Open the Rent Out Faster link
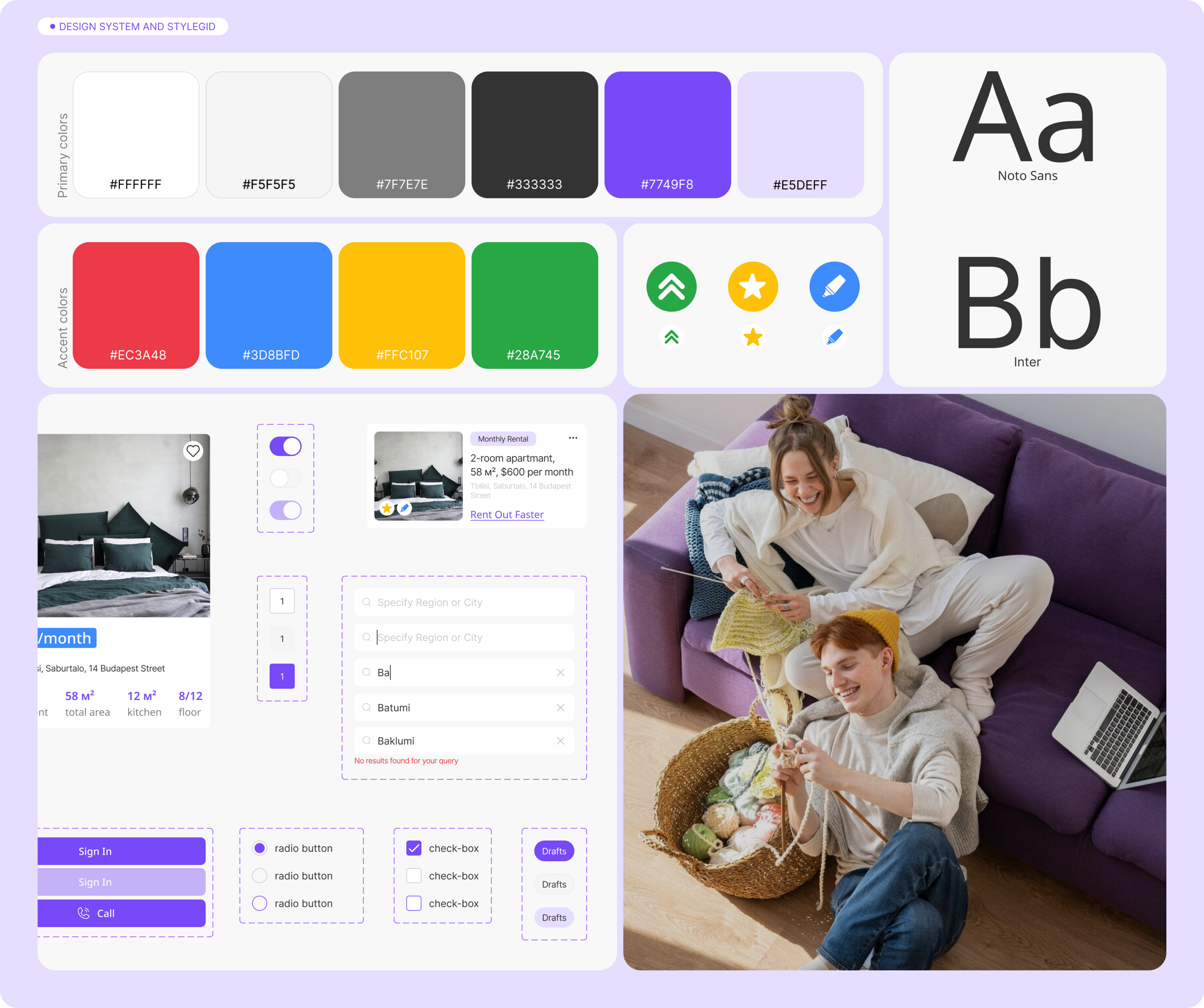The width and height of the screenshot is (1204, 1008). pos(507,515)
